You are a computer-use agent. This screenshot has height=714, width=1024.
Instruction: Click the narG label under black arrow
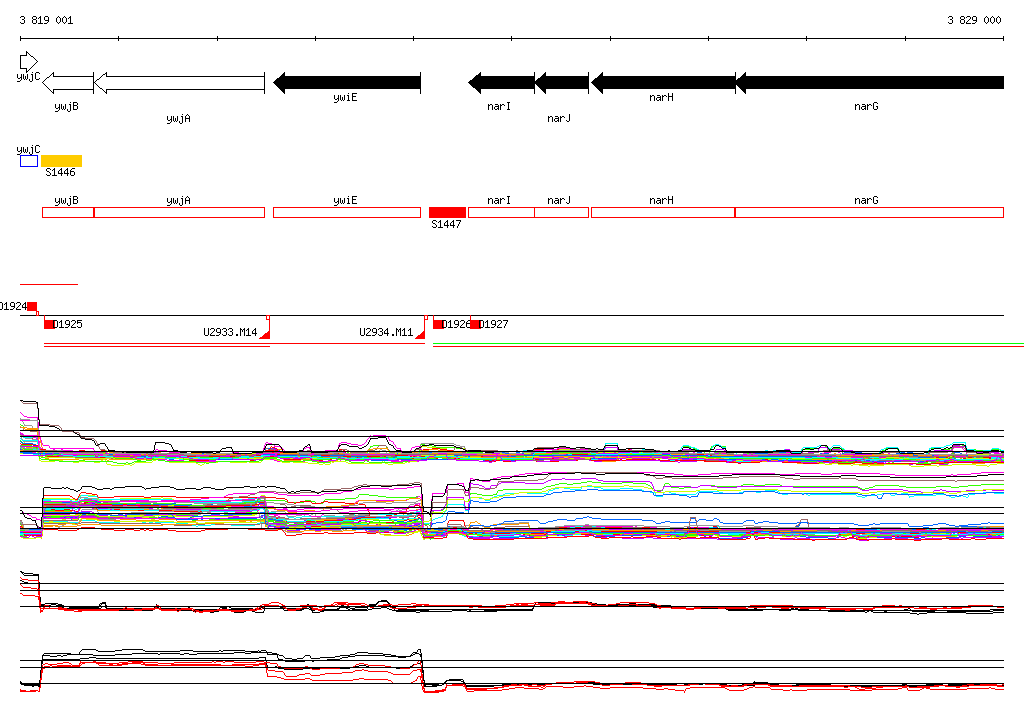866,106
